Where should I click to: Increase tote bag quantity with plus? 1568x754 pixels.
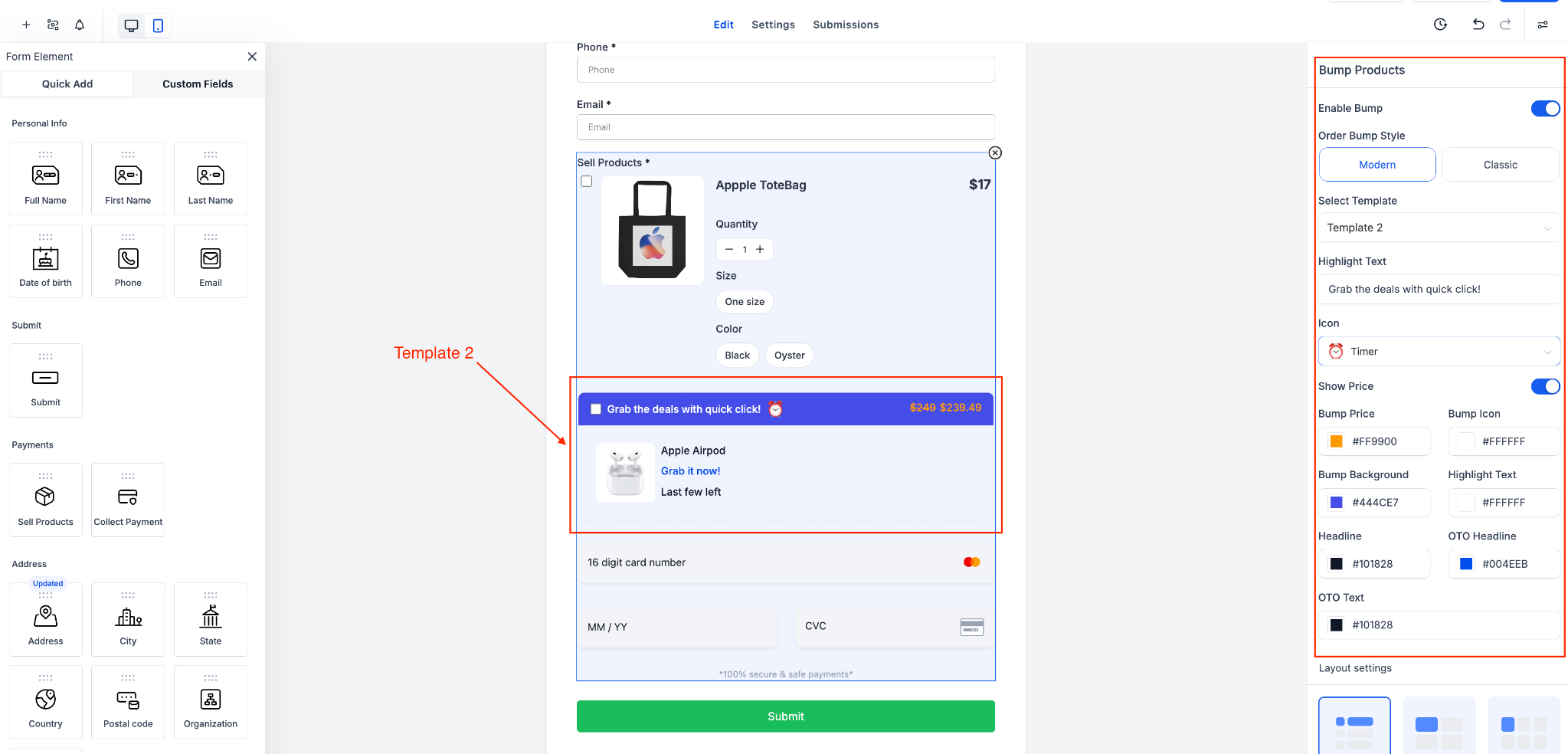(x=760, y=249)
